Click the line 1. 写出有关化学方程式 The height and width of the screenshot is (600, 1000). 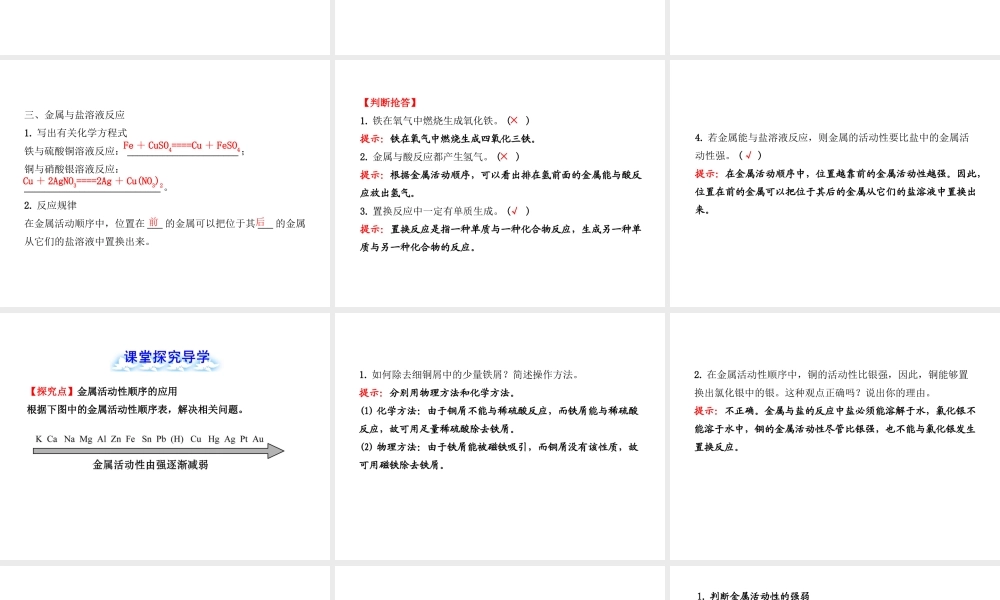(x=75, y=133)
